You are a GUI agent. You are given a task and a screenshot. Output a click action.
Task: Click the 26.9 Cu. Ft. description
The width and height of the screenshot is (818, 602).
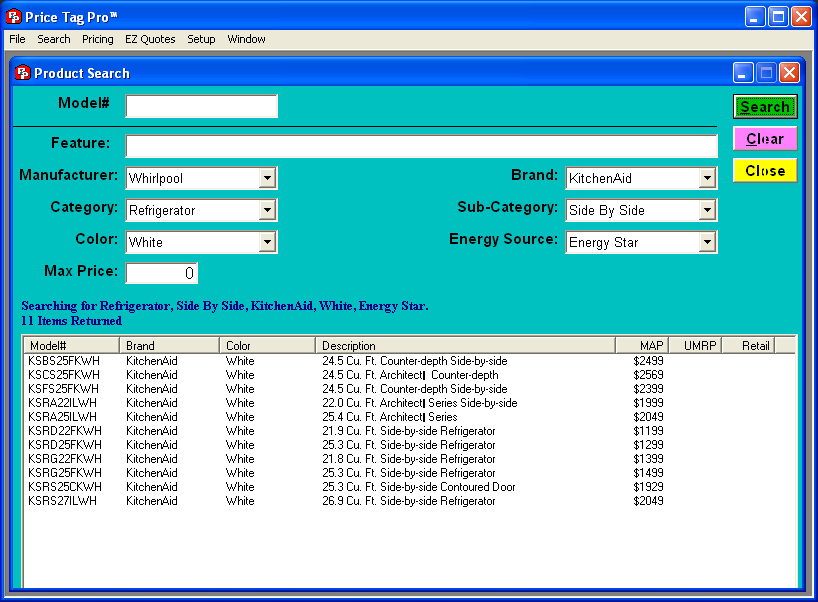tap(409, 501)
